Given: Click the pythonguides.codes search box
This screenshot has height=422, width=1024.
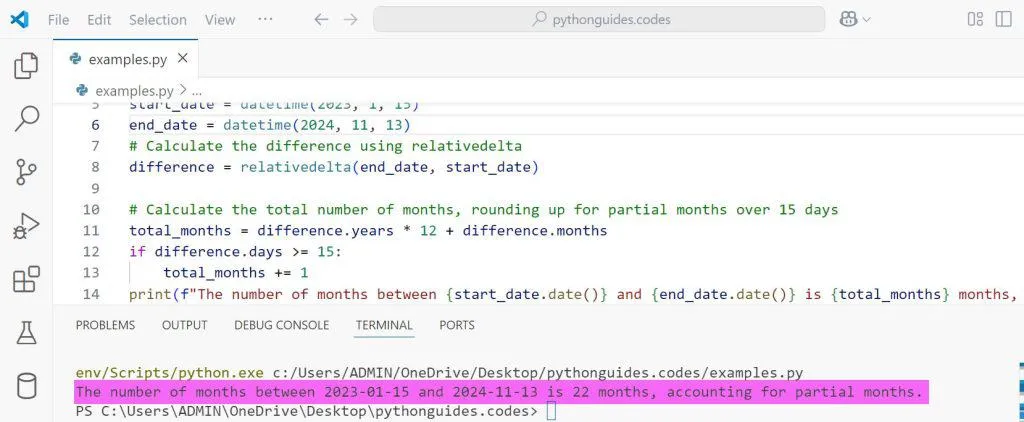Looking at the screenshot, I should 599,19.
